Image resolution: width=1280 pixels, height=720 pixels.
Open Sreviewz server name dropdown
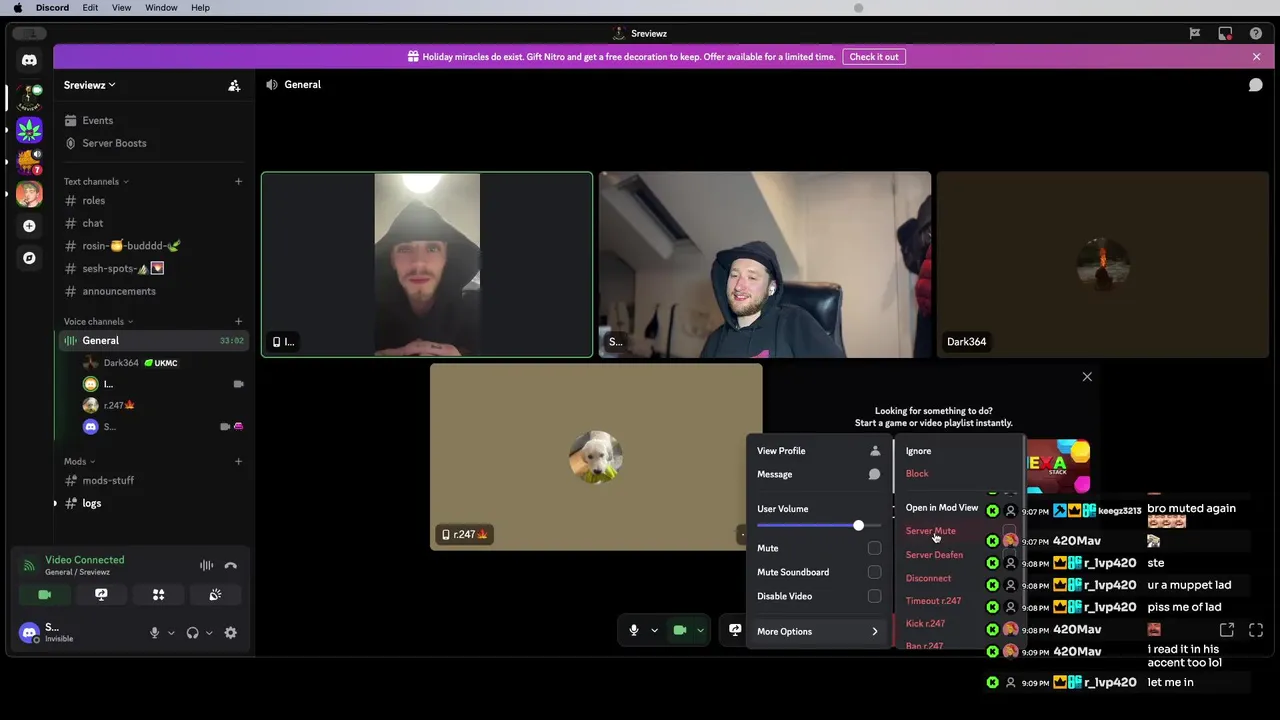[90, 85]
